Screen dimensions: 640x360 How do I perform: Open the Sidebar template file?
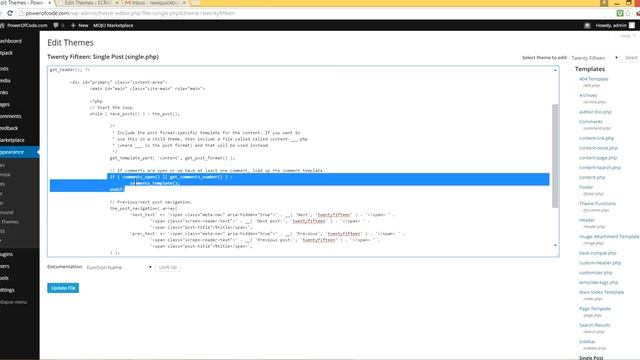coord(587,342)
